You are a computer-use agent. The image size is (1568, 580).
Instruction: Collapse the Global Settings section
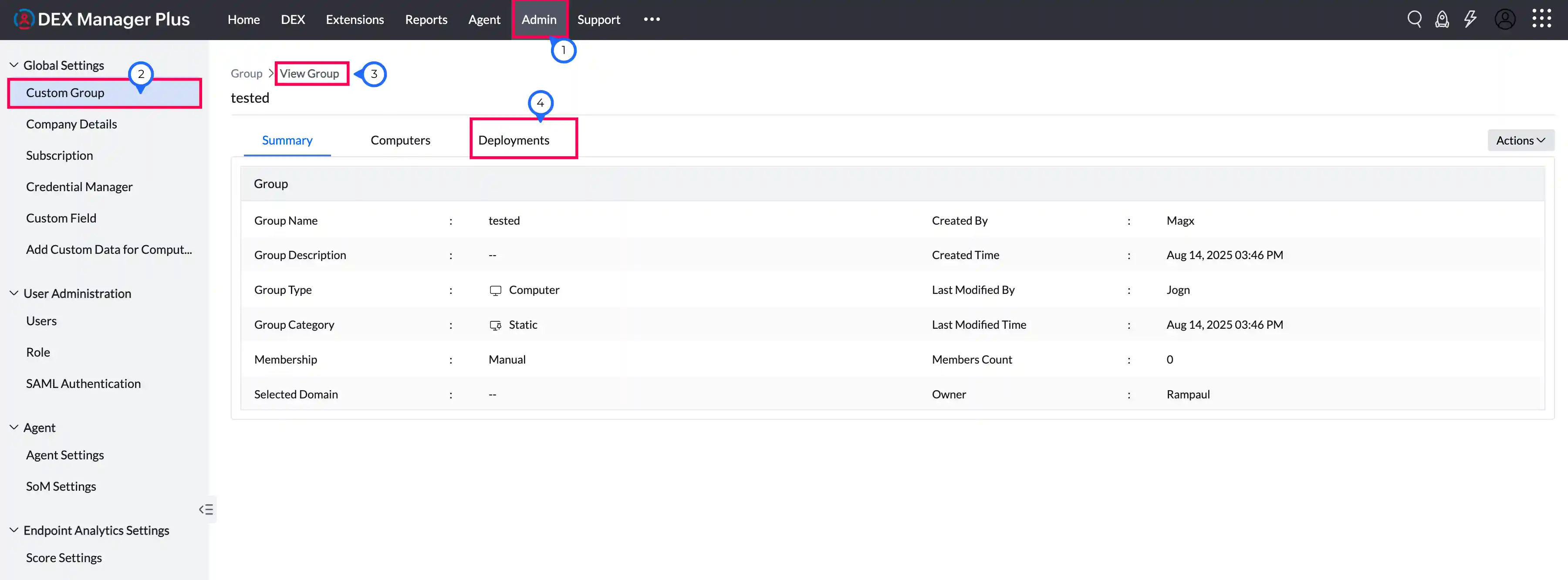tap(14, 65)
